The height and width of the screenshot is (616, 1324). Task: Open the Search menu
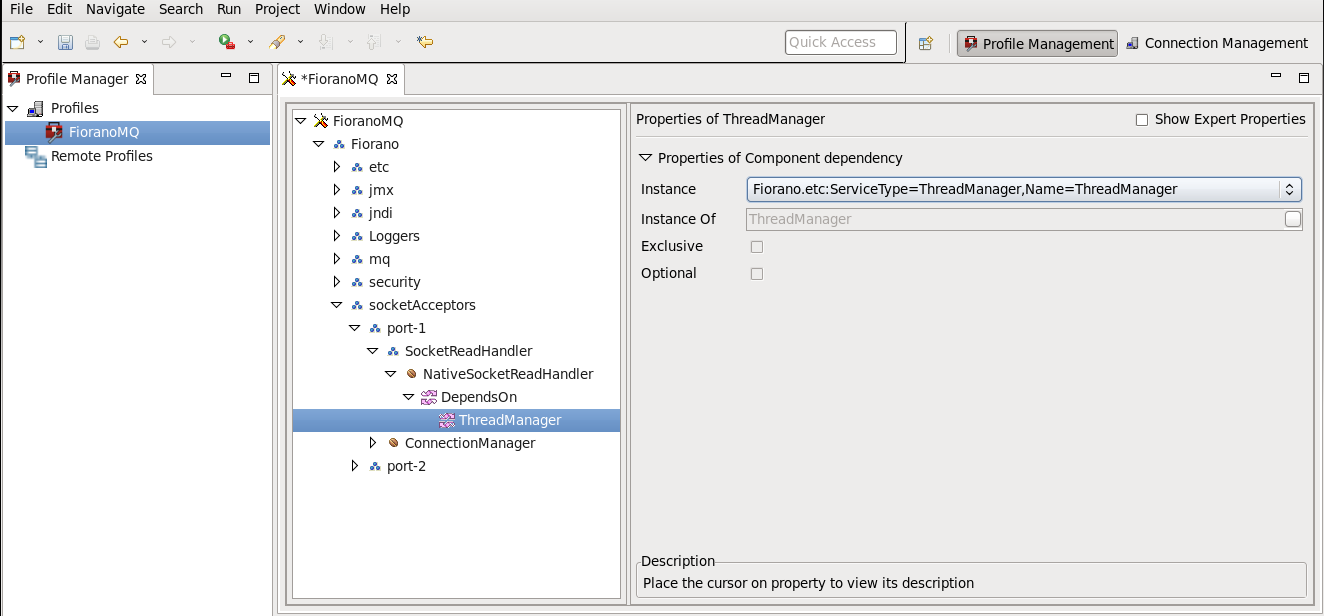point(181,9)
